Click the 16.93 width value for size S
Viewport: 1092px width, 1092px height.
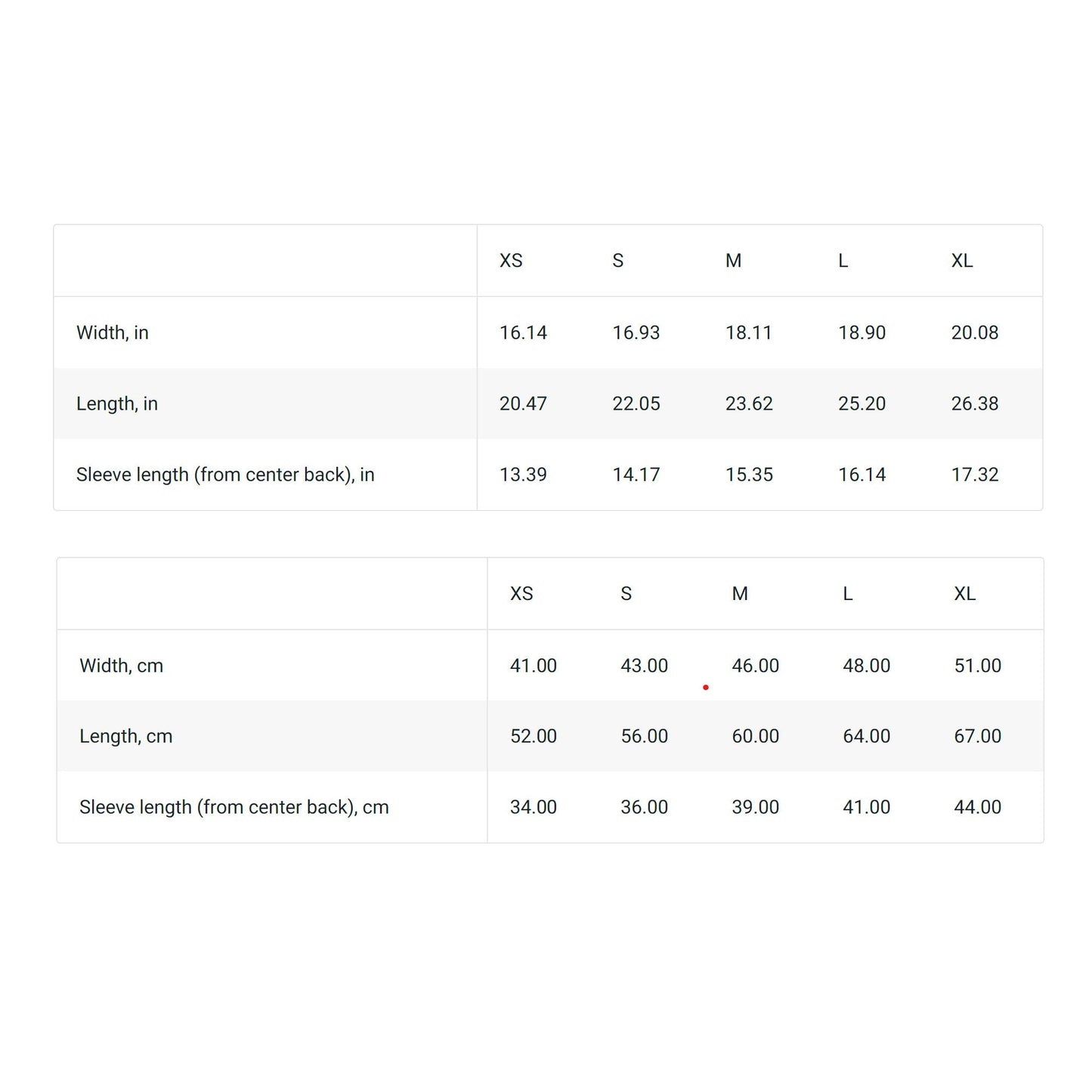[x=636, y=333]
